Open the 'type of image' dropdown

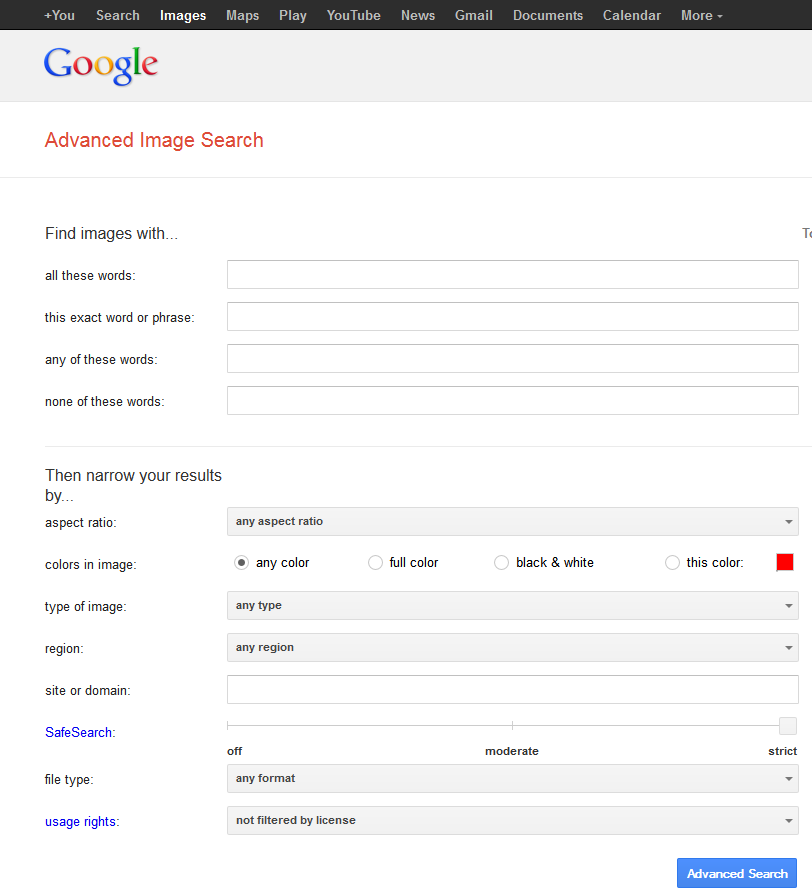(512, 606)
